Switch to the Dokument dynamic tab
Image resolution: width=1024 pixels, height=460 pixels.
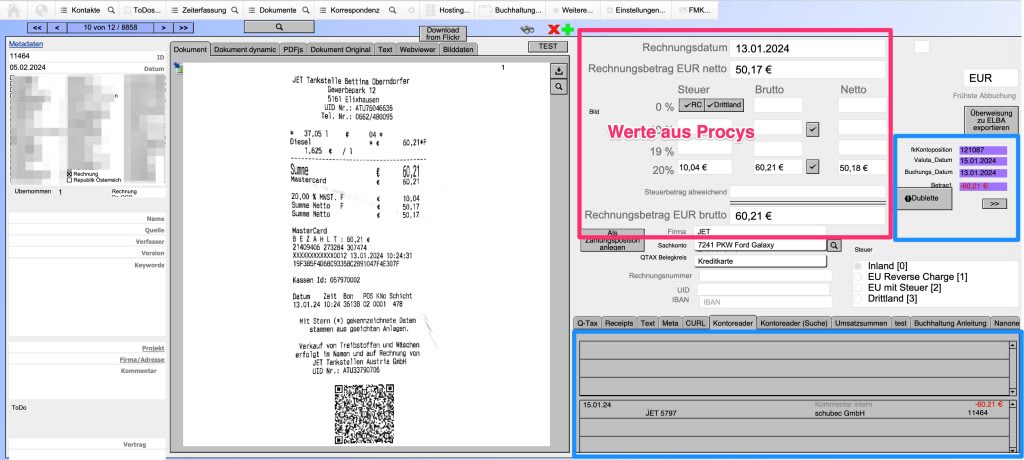point(245,50)
